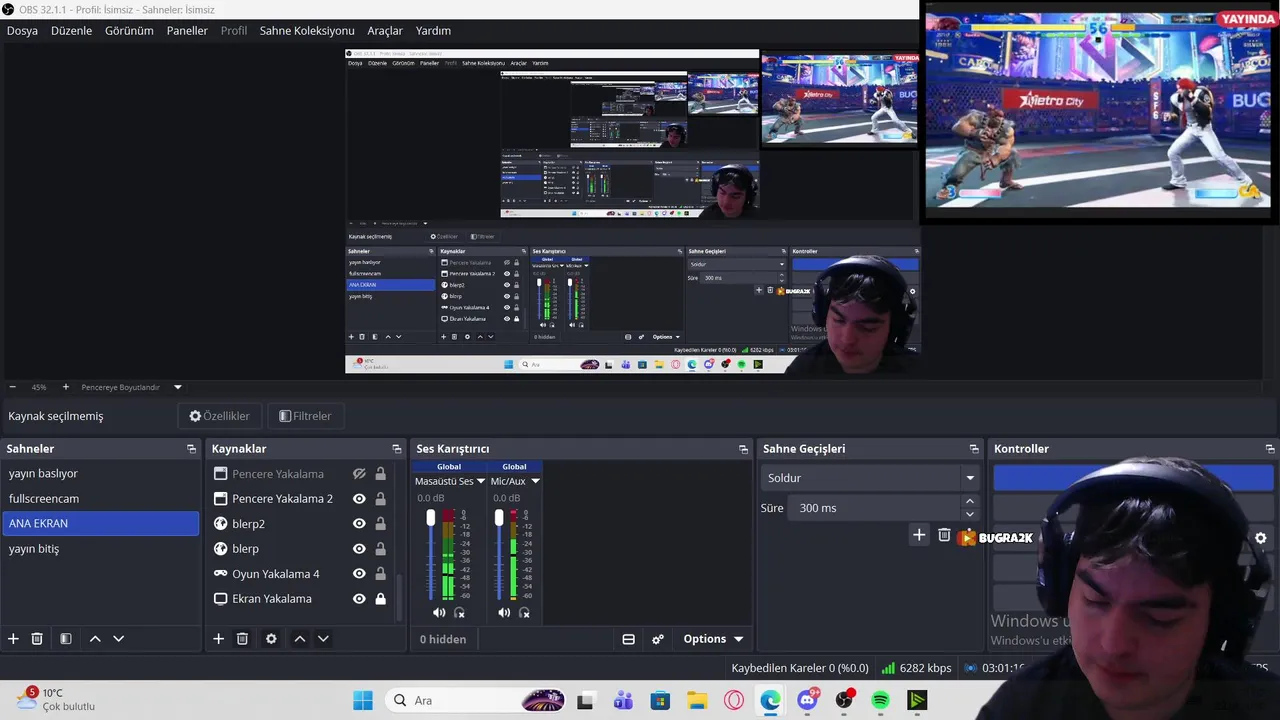Open Görünüm menu
1280x720 pixels.
click(129, 31)
